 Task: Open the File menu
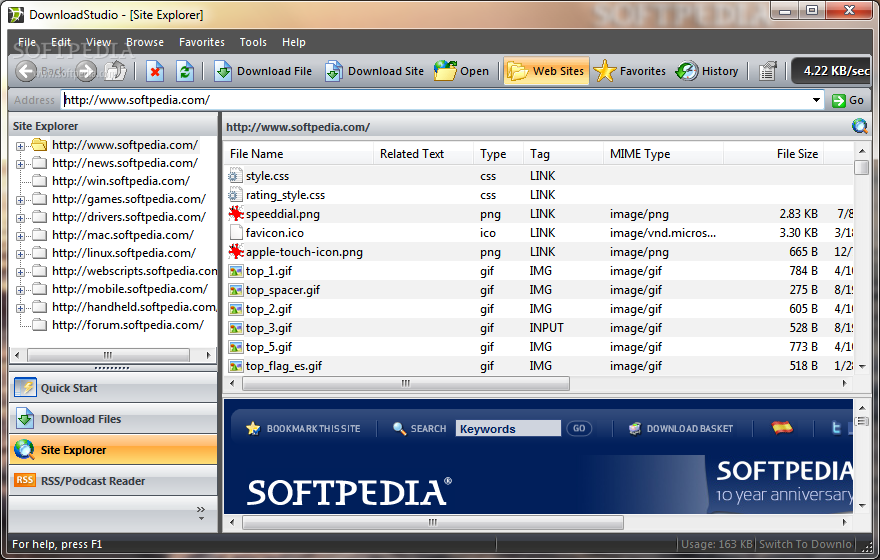click(27, 42)
